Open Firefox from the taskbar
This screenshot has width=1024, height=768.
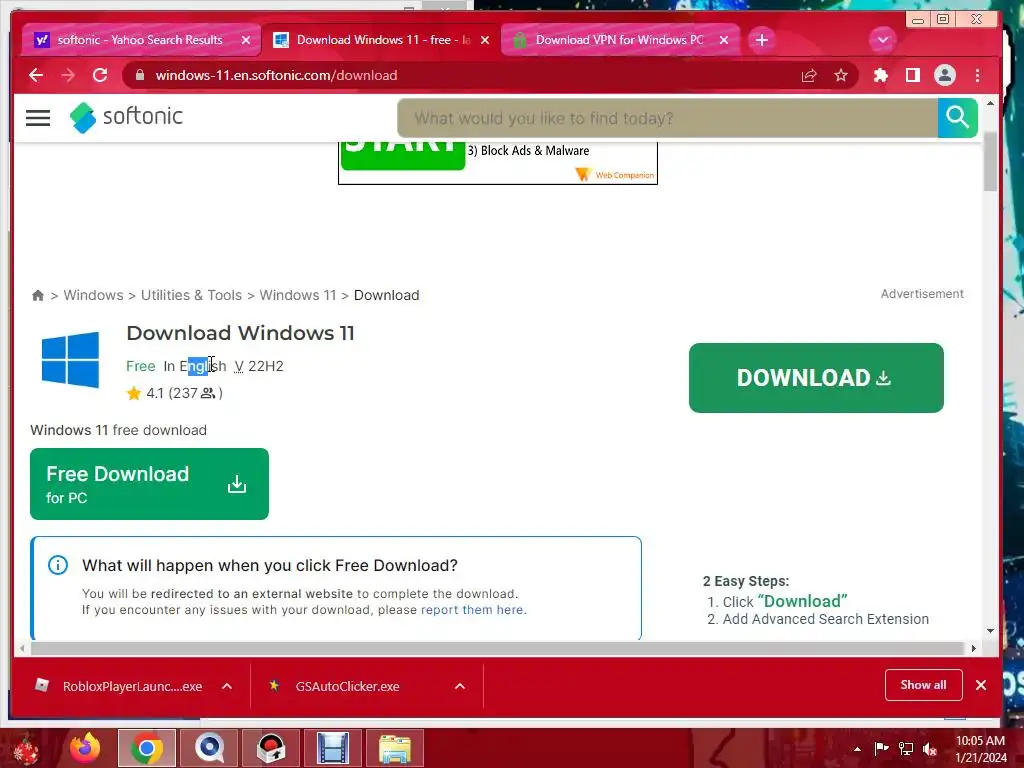pos(86,748)
